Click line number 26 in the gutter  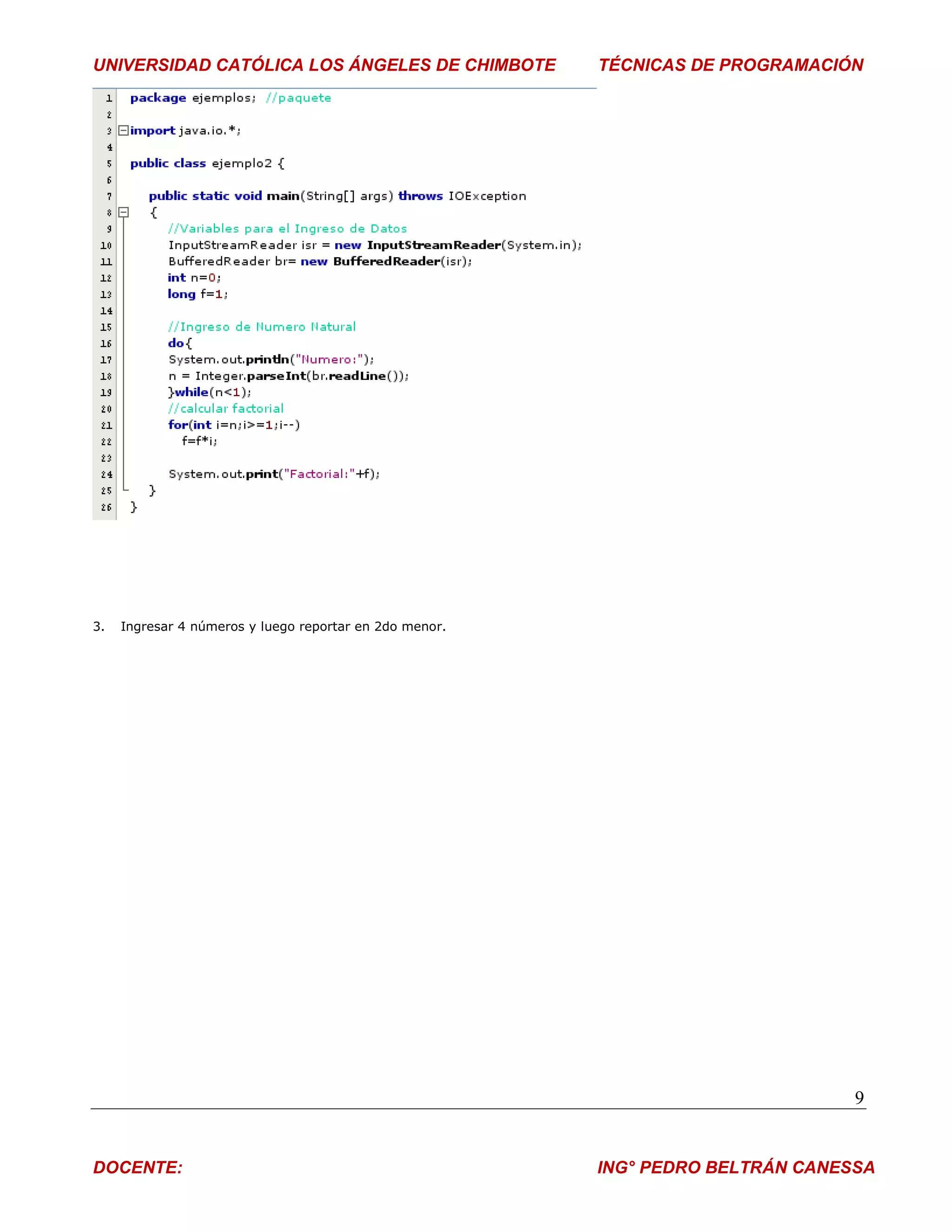(106, 507)
